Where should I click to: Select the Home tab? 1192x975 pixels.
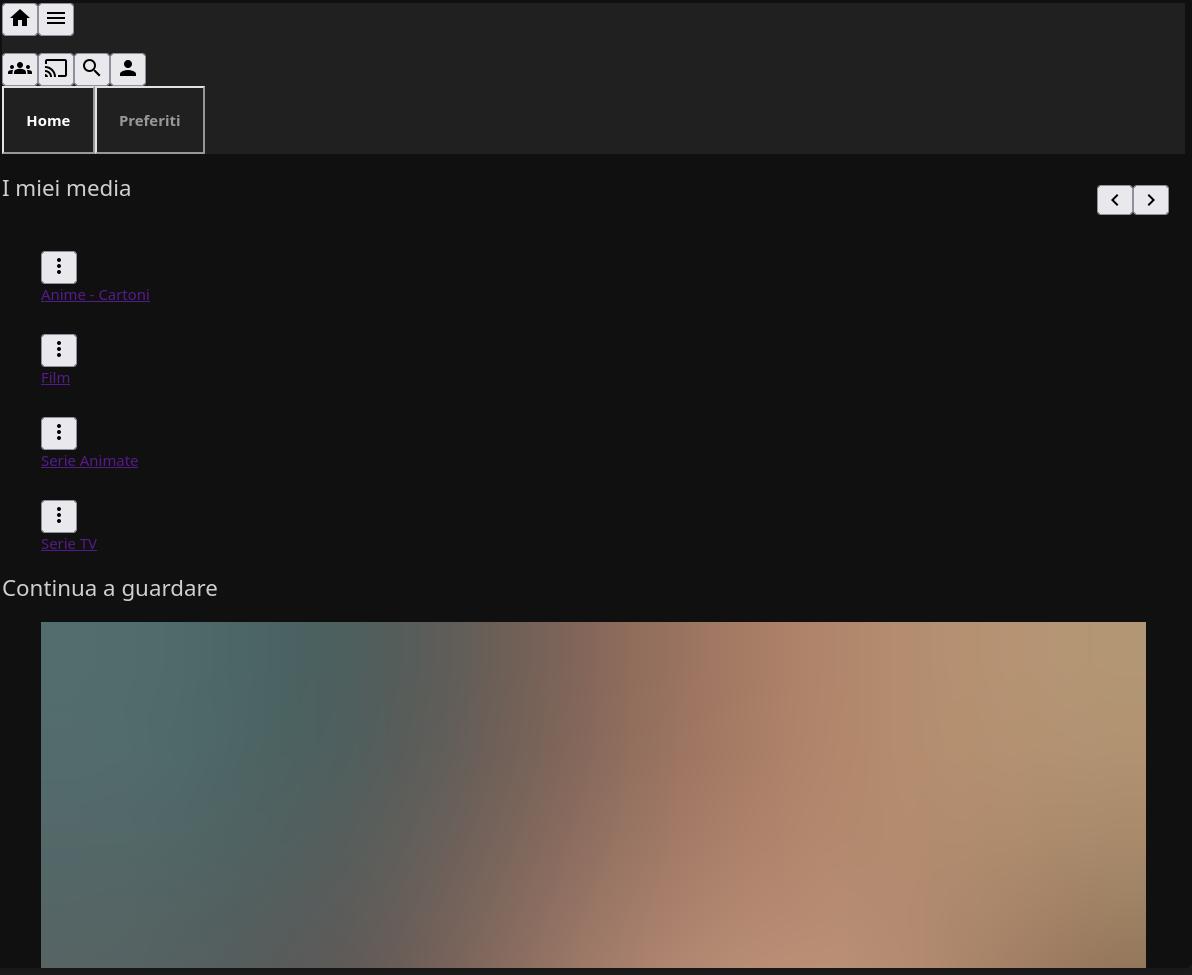[48, 120]
